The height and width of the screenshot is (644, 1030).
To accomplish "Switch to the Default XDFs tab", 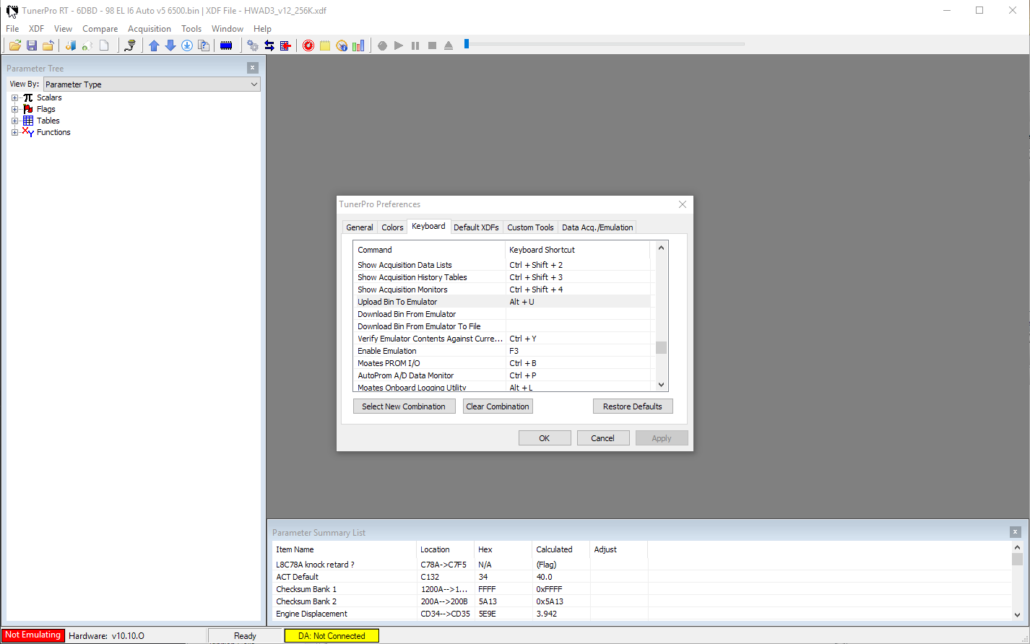I will [x=476, y=227].
